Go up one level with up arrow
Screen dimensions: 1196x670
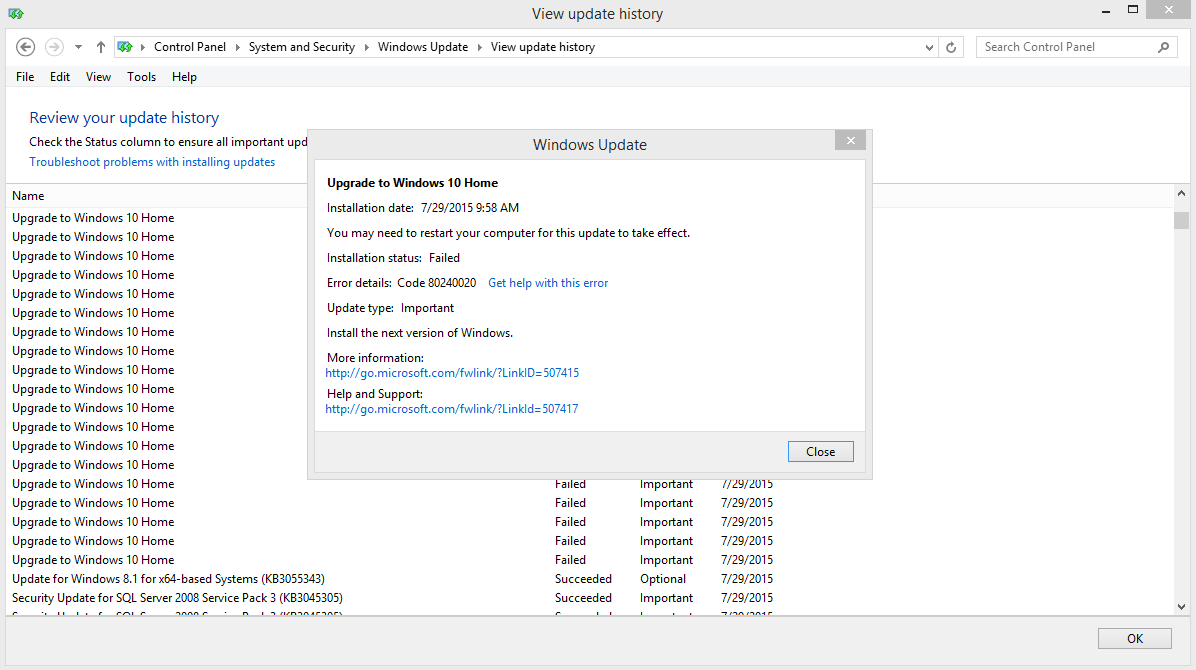[101, 47]
